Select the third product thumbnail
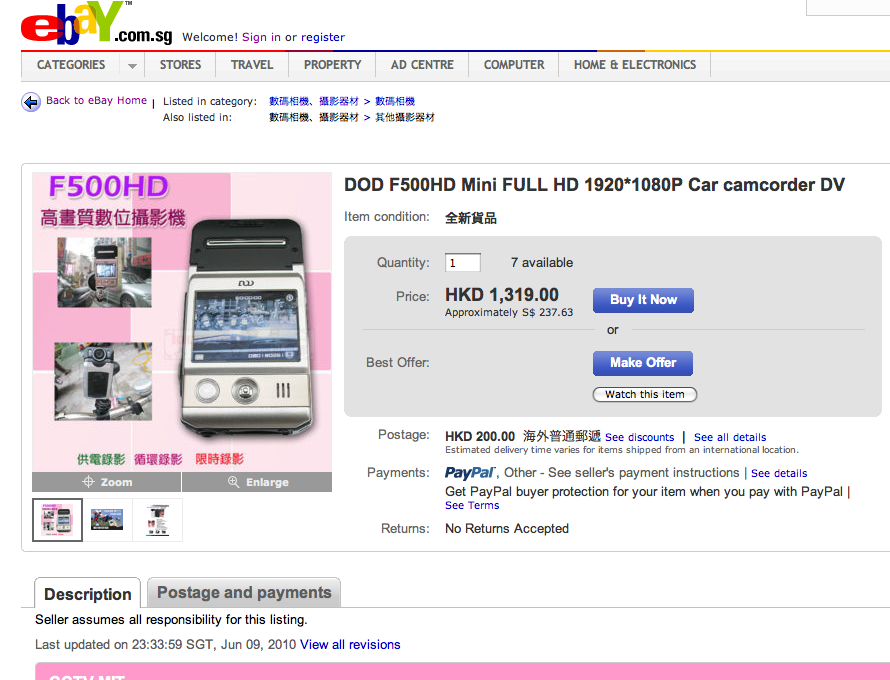The height and width of the screenshot is (680, 890). pyautogui.click(x=157, y=520)
